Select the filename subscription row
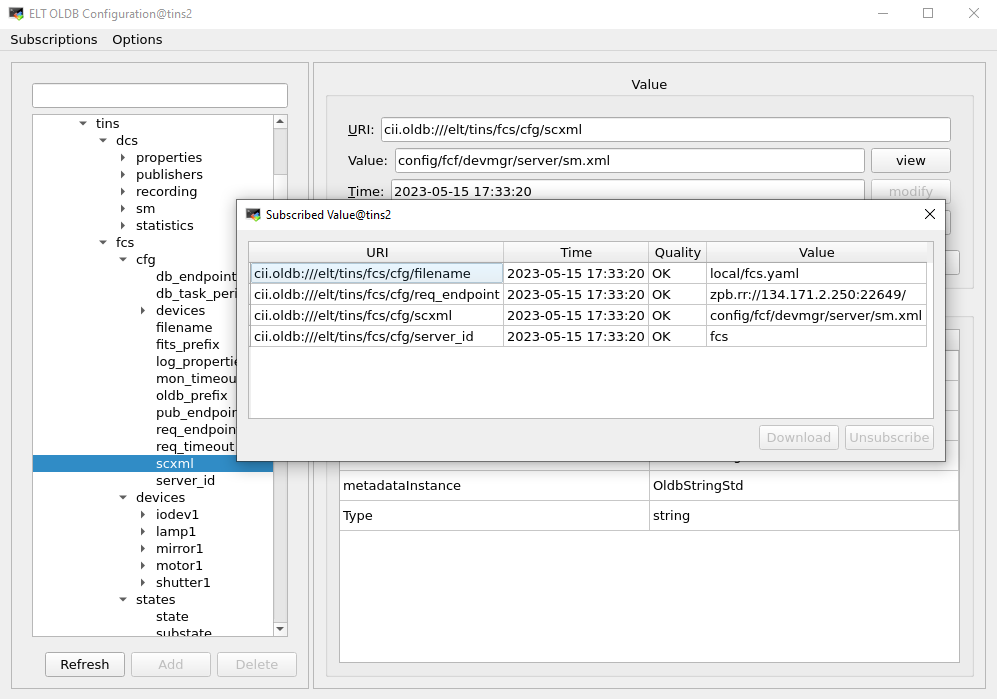The width and height of the screenshot is (997, 699). click(x=375, y=273)
